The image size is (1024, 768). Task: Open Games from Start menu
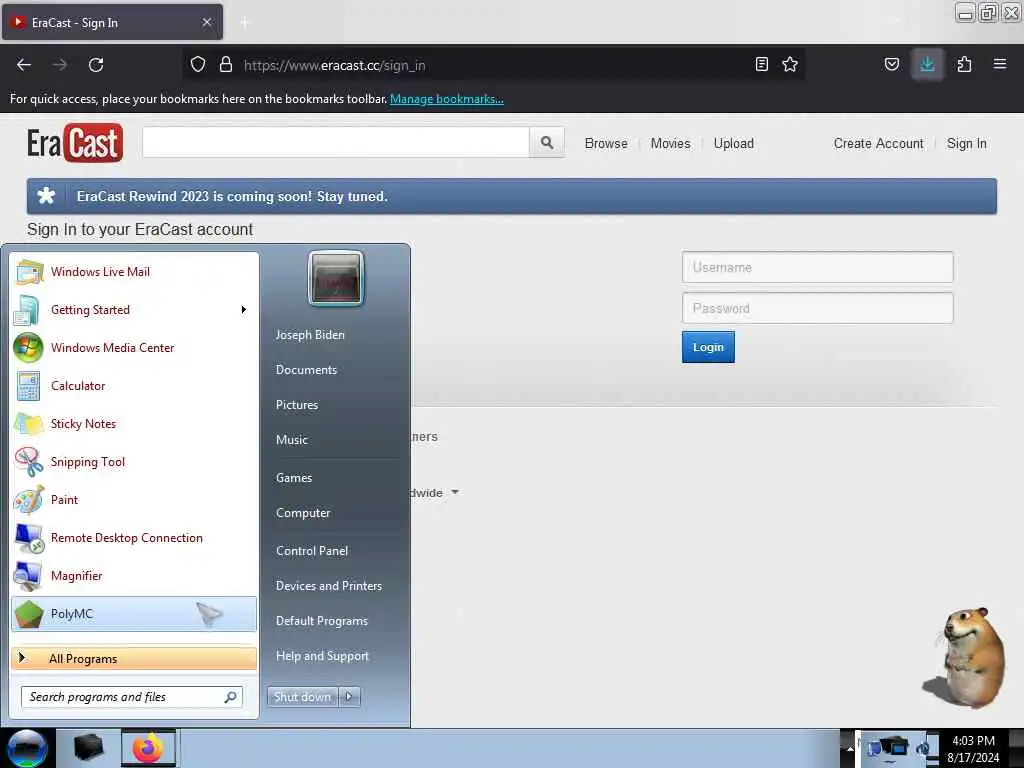pyautogui.click(x=294, y=477)
